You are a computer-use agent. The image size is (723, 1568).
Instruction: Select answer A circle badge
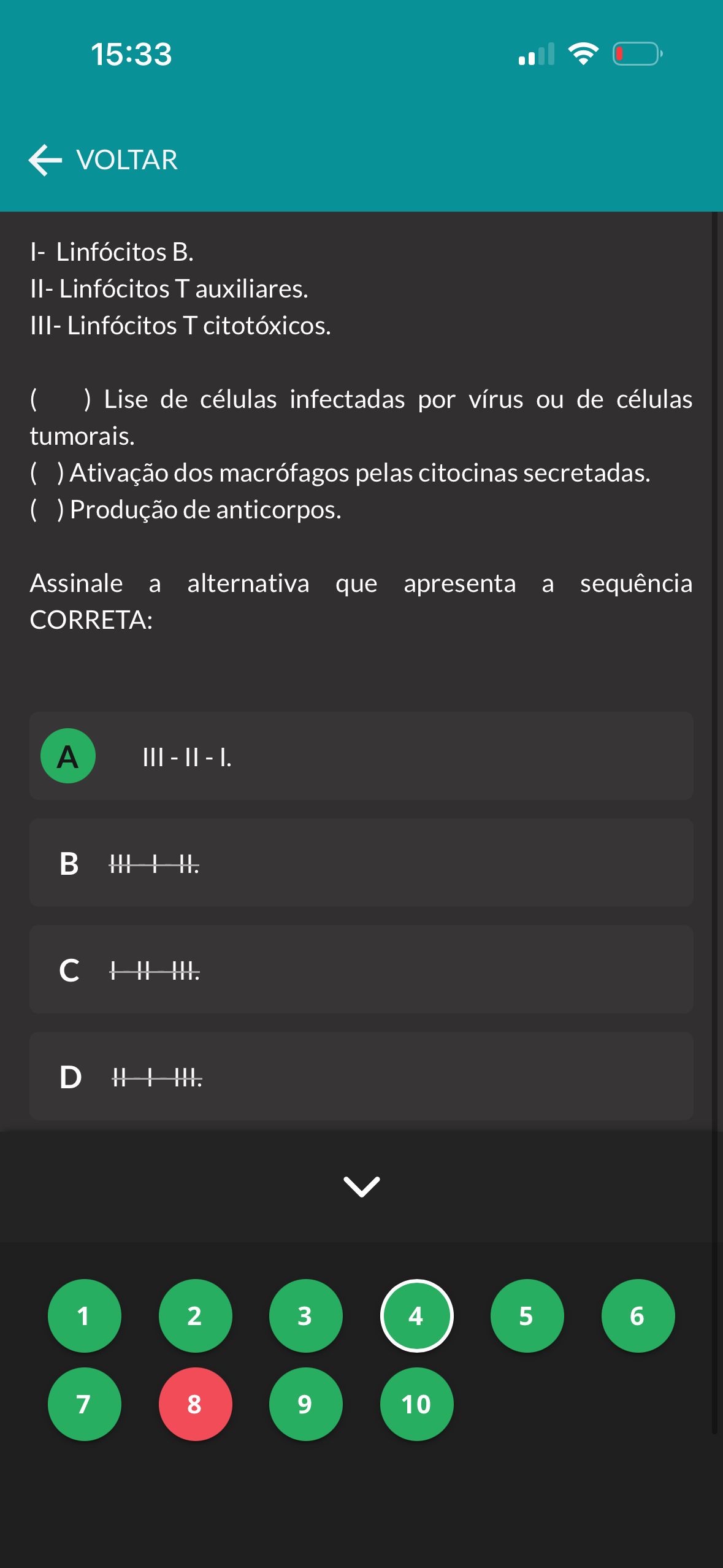click(x=68, y=756)
